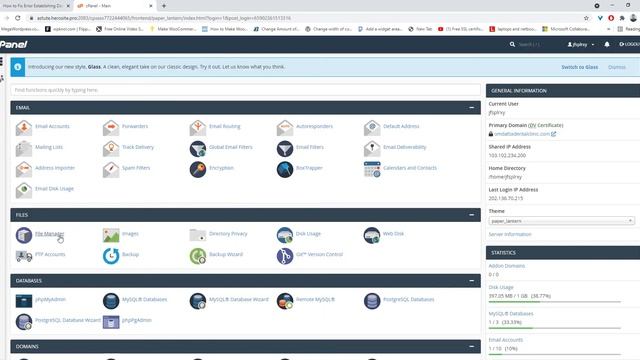Open the Address Importer icon
Screen dimensions: 640x360
point(24,169)
